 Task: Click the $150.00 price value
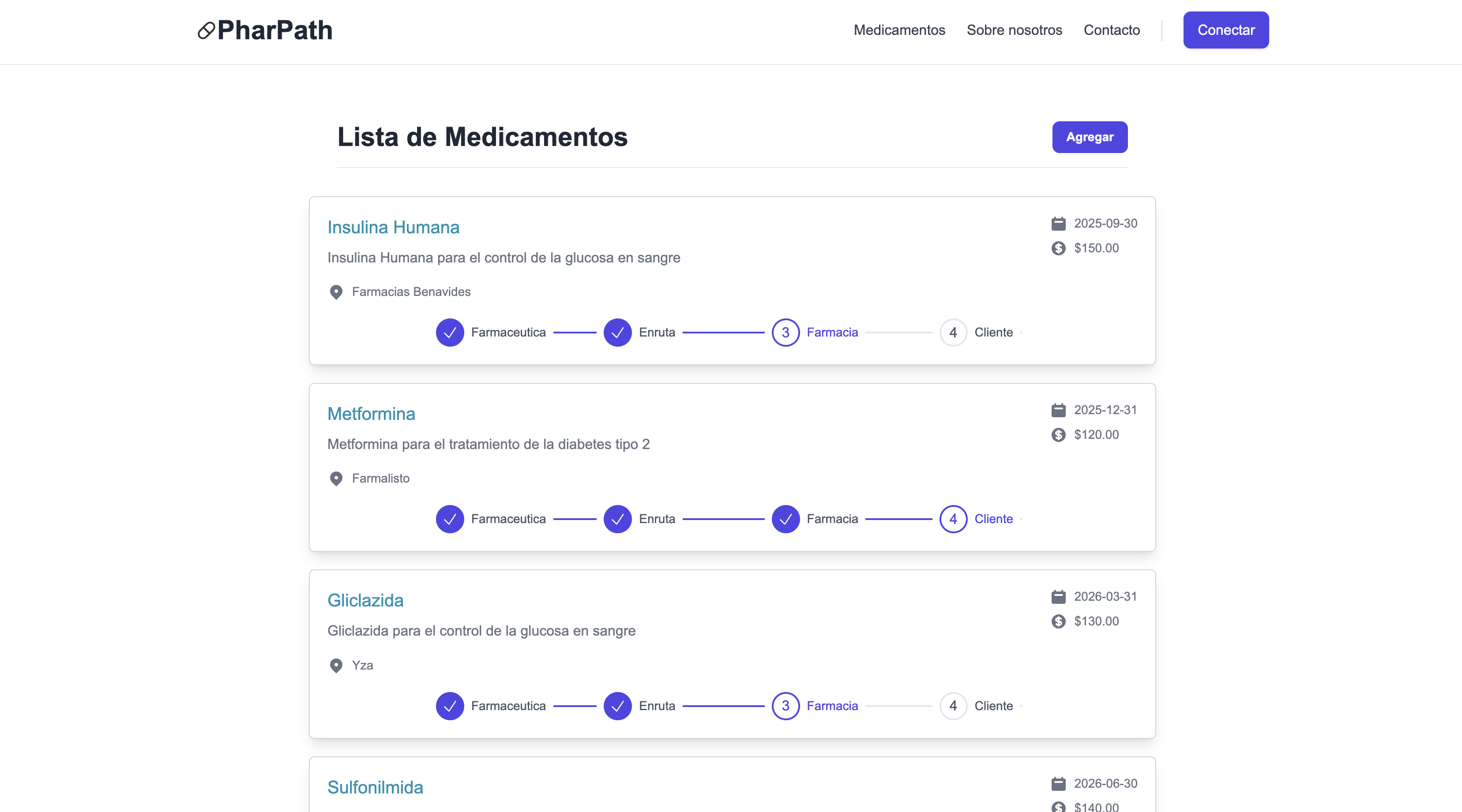[x=1097, y=248]
